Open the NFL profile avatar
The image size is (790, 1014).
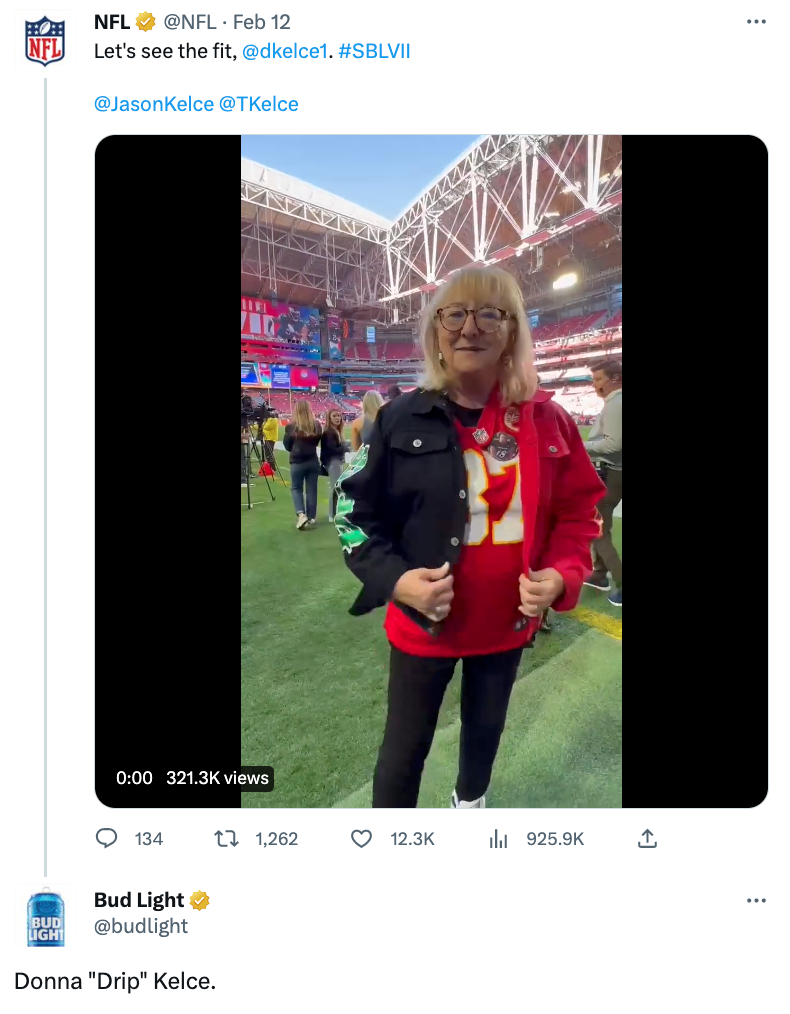pos(45,38)
